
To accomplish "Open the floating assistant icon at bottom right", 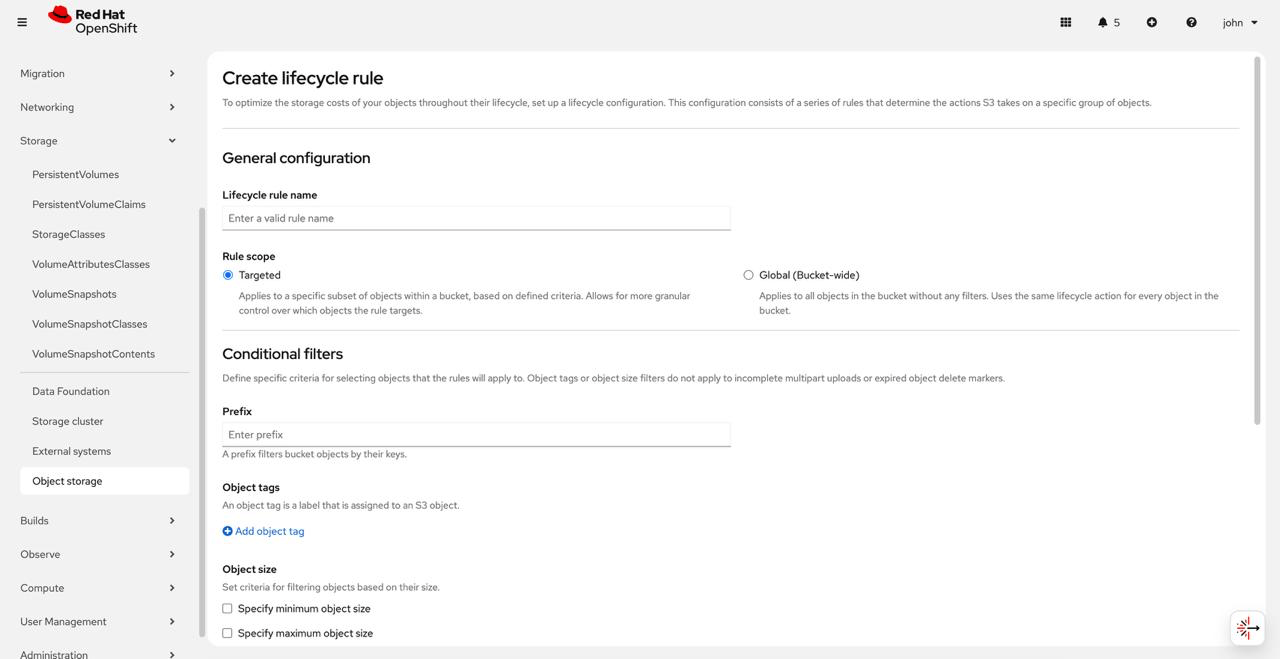I will click(1247, 628).
